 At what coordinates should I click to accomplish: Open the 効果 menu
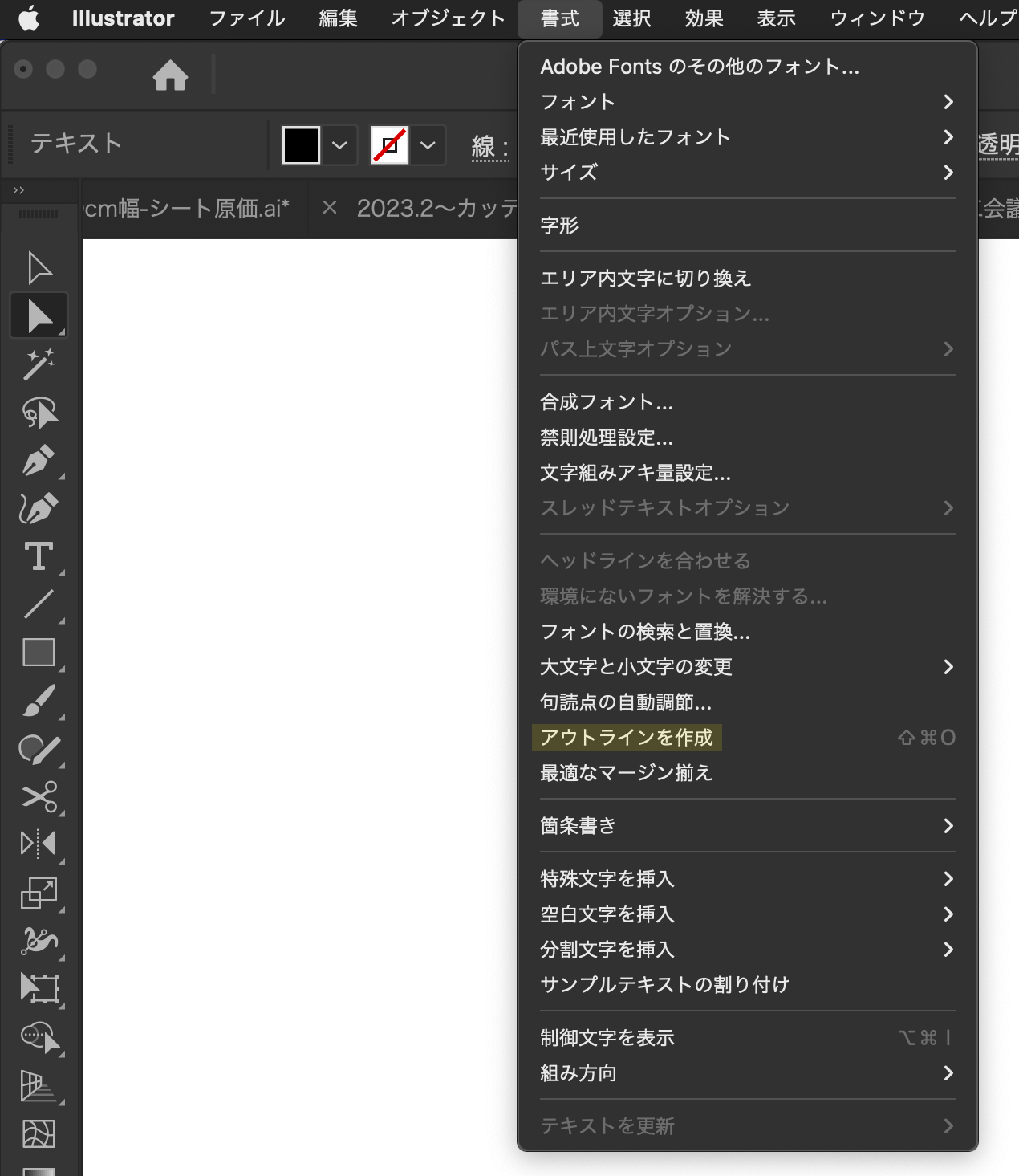704,18
